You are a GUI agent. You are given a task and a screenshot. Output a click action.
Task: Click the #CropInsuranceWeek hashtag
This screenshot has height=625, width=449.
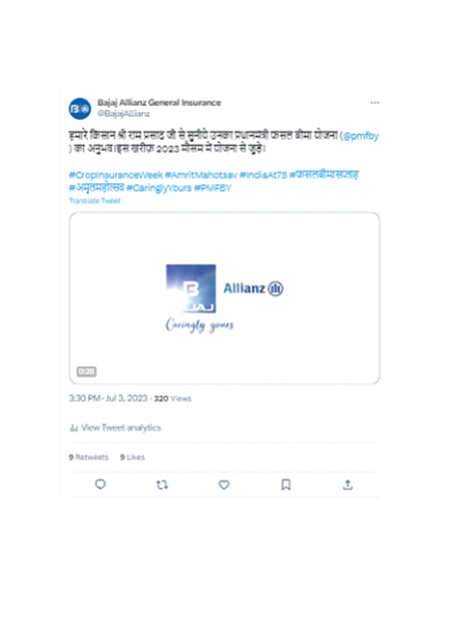click(x=116, y=175)
